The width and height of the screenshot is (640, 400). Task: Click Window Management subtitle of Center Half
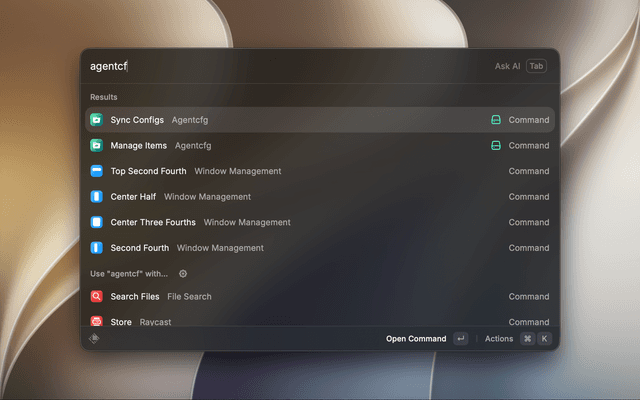207,197
